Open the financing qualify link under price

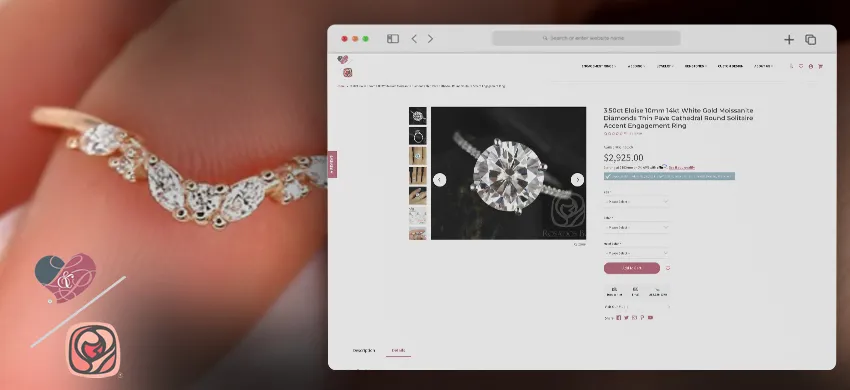[682, 168]
